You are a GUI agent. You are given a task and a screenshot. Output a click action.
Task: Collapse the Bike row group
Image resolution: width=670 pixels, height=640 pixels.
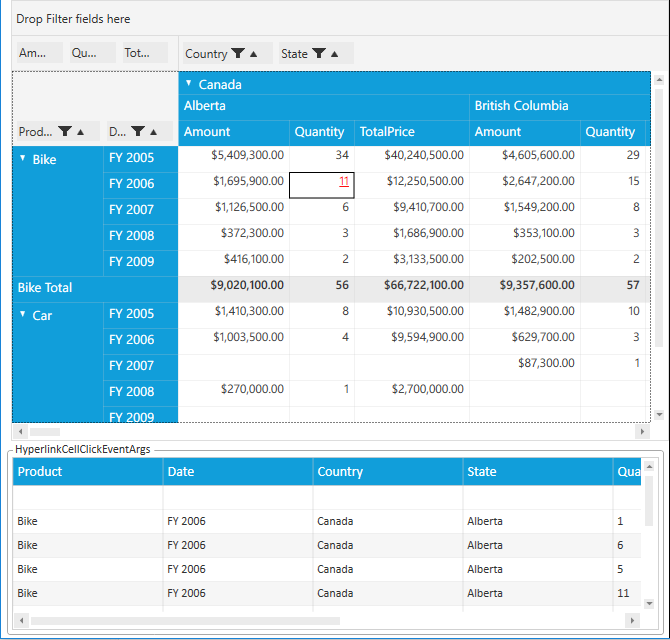(x=23, y=158)
